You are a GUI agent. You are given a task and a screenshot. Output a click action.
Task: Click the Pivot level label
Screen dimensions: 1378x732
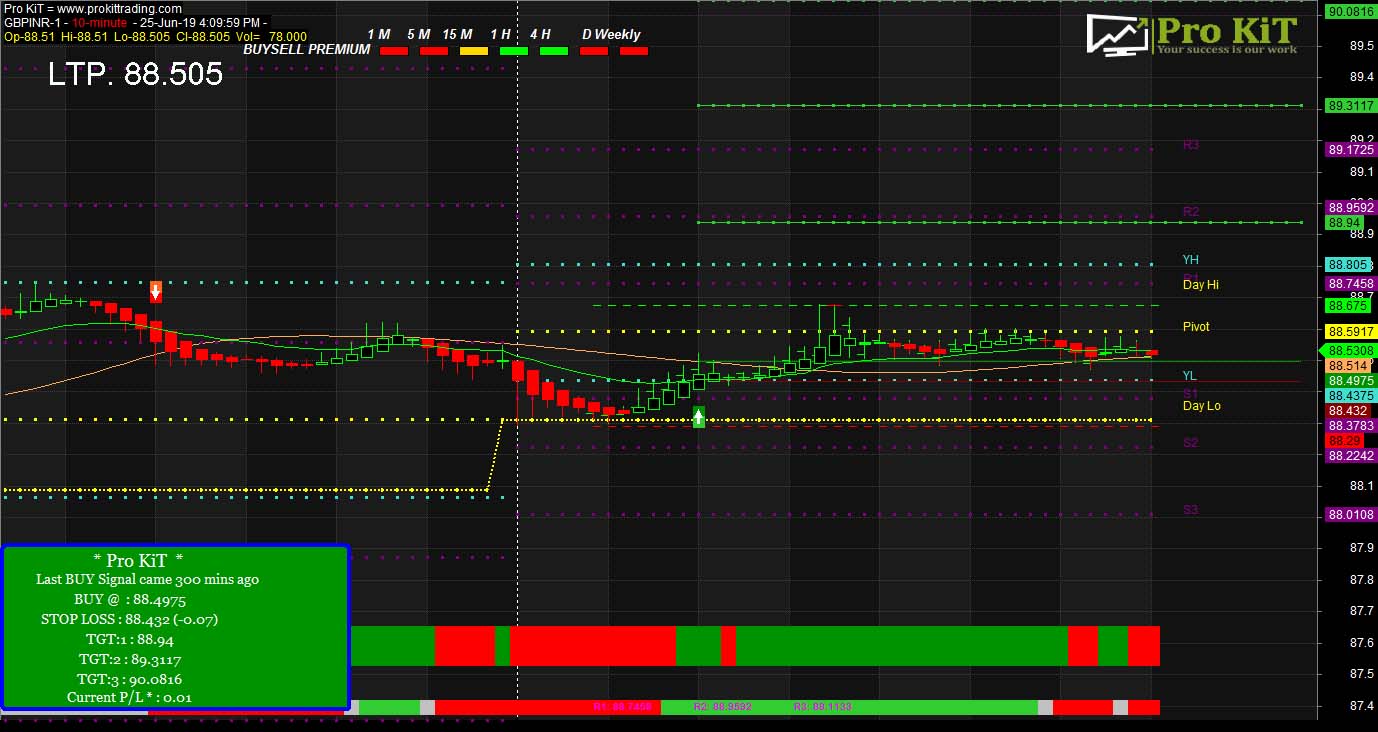1196,327
